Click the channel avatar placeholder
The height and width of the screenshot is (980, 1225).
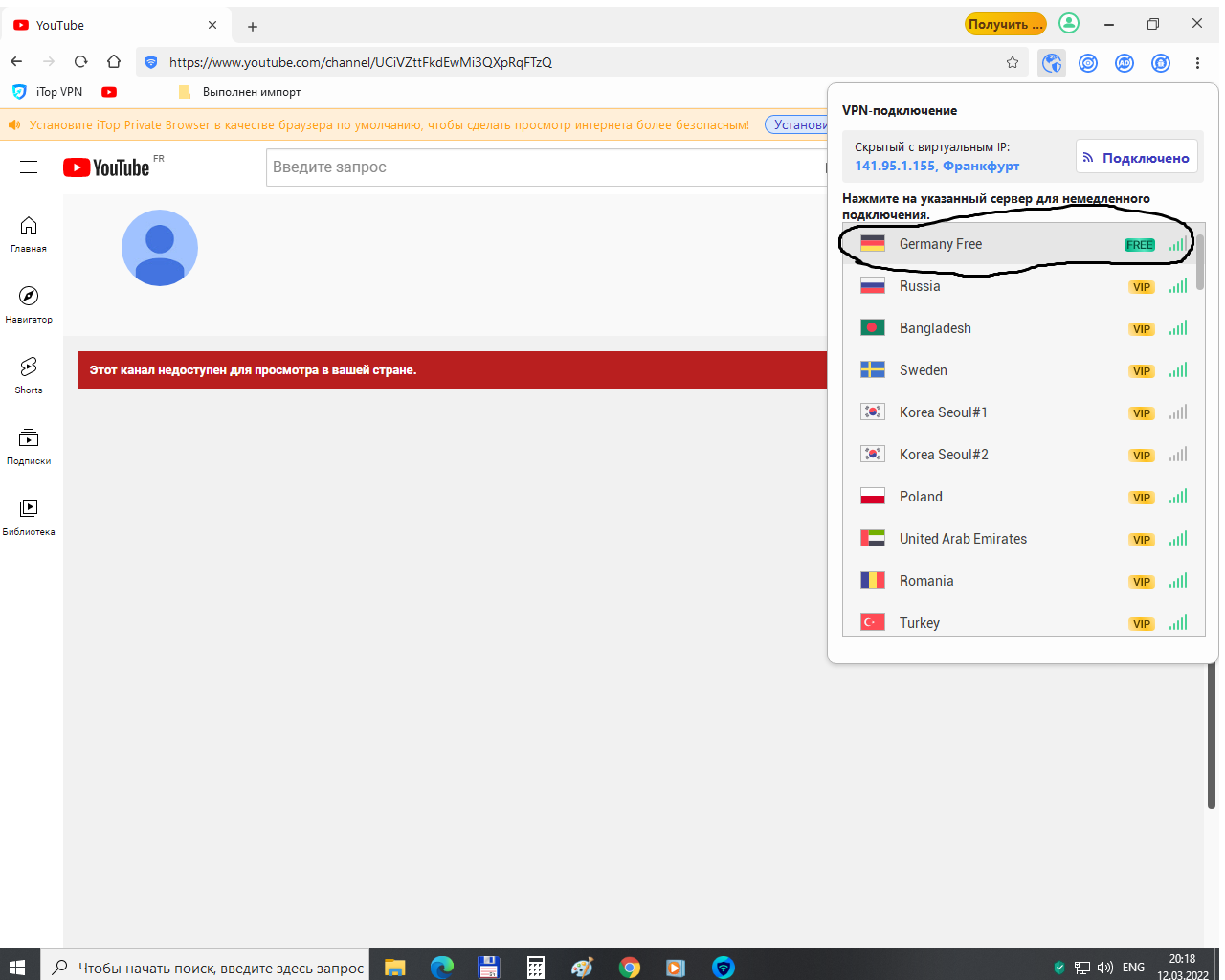(x=160, y=248)
